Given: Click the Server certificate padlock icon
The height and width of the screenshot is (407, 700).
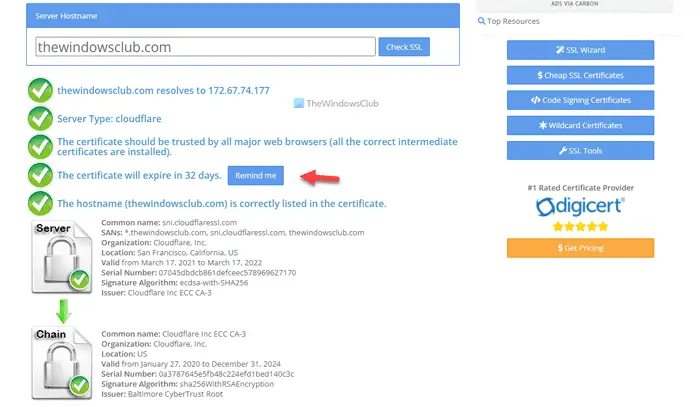Looking at the screenshot, I should (x=62, y=257).
